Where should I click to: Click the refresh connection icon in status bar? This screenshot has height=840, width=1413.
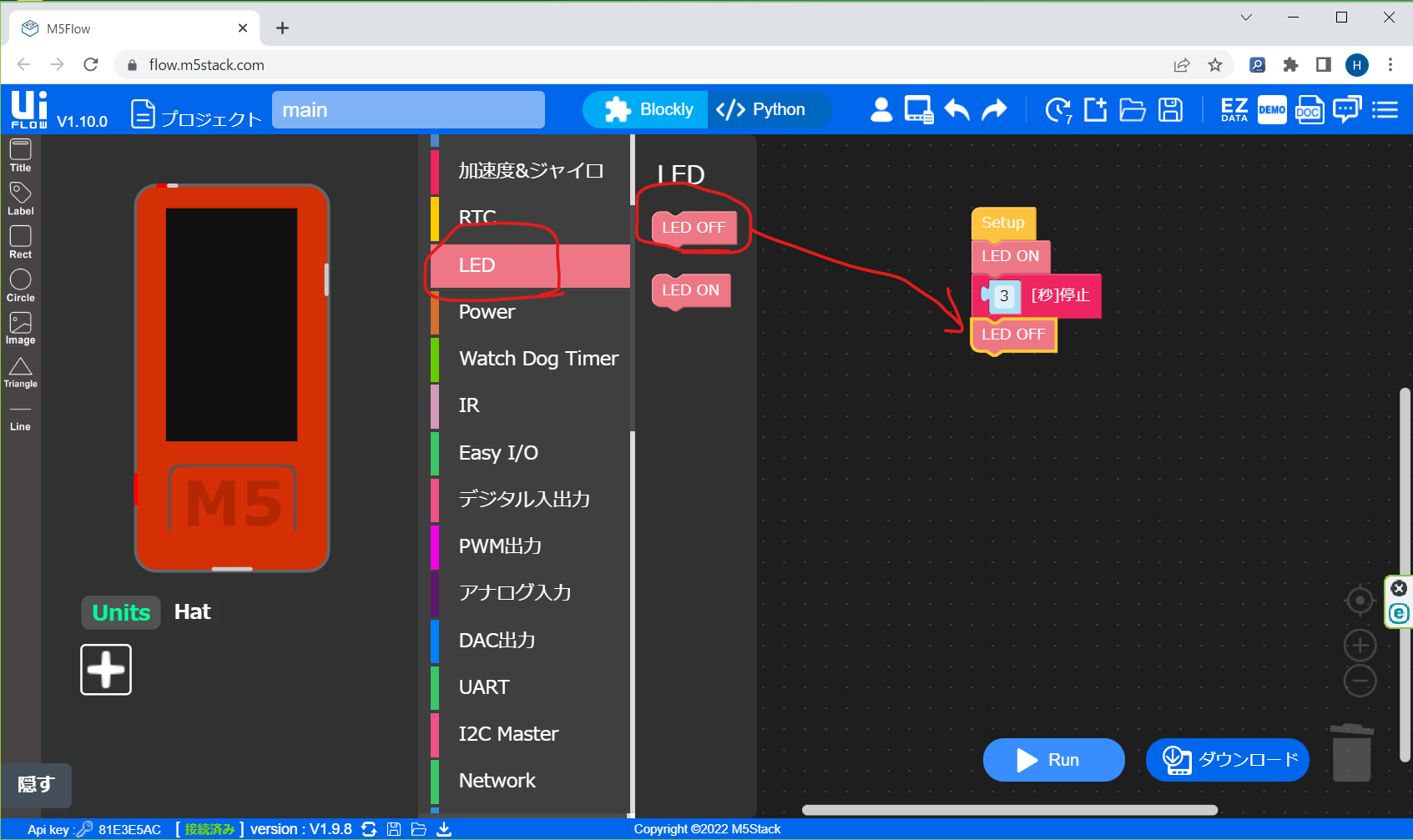pyautogui.click(x=369, y=829)
